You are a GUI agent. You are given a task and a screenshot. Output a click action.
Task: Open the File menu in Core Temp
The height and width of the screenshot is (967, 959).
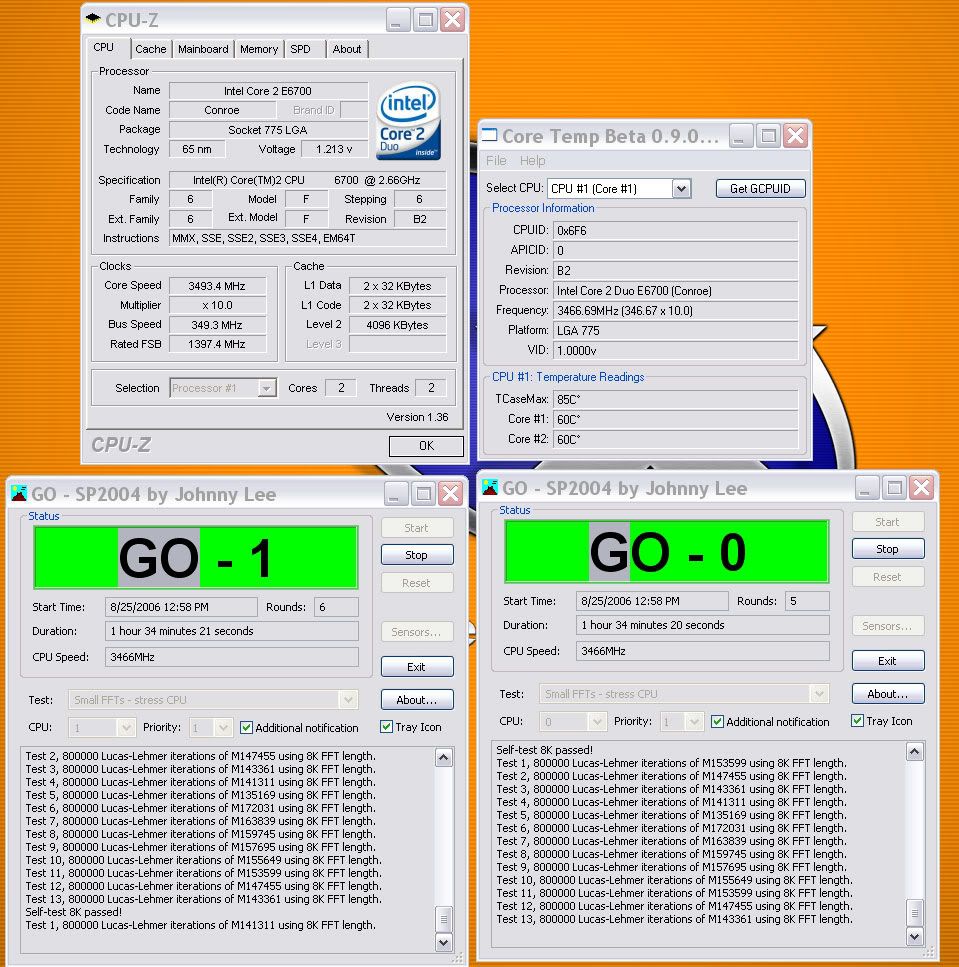[x=496, y=161]
